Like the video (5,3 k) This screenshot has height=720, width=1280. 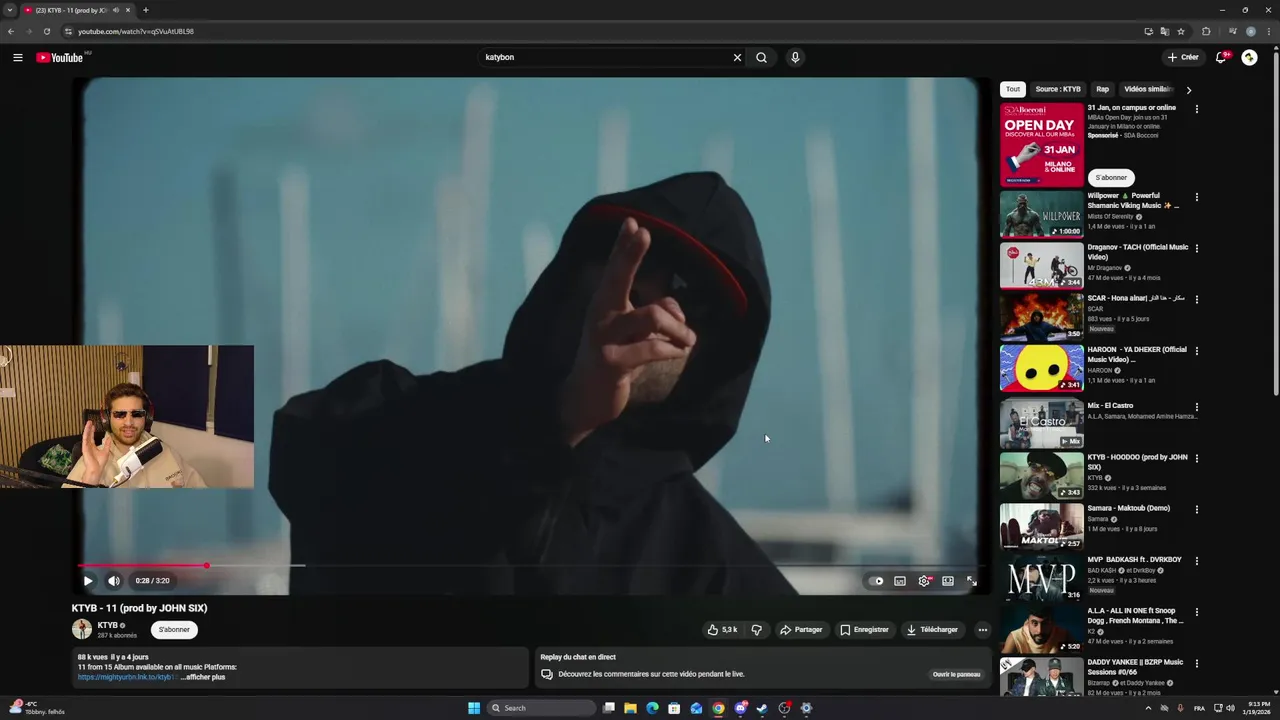[722, 630]
